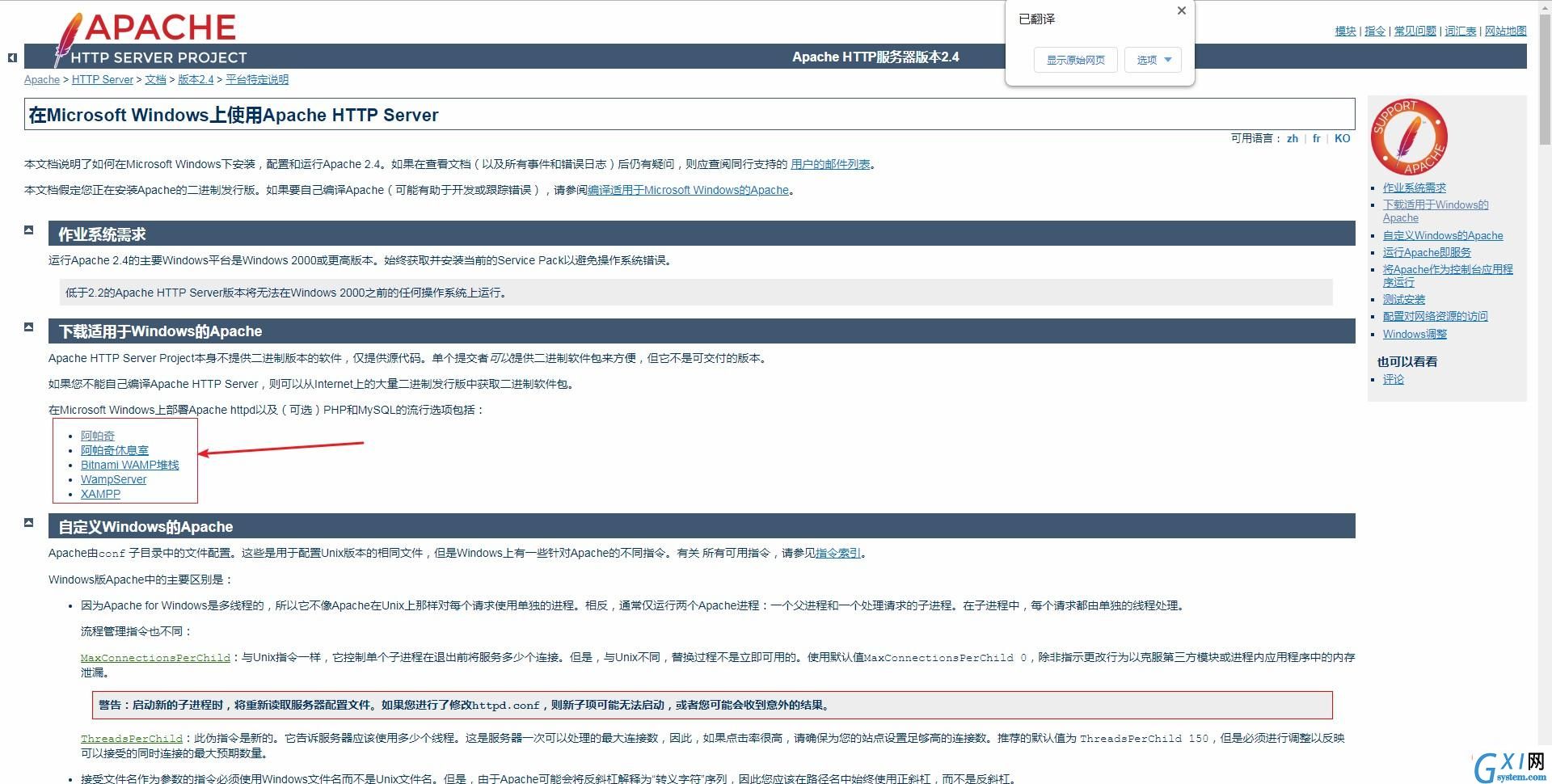Screen dimensions: 1552x784
Task: Click the HTTP Server breadcrumb link
Action: 103,79
